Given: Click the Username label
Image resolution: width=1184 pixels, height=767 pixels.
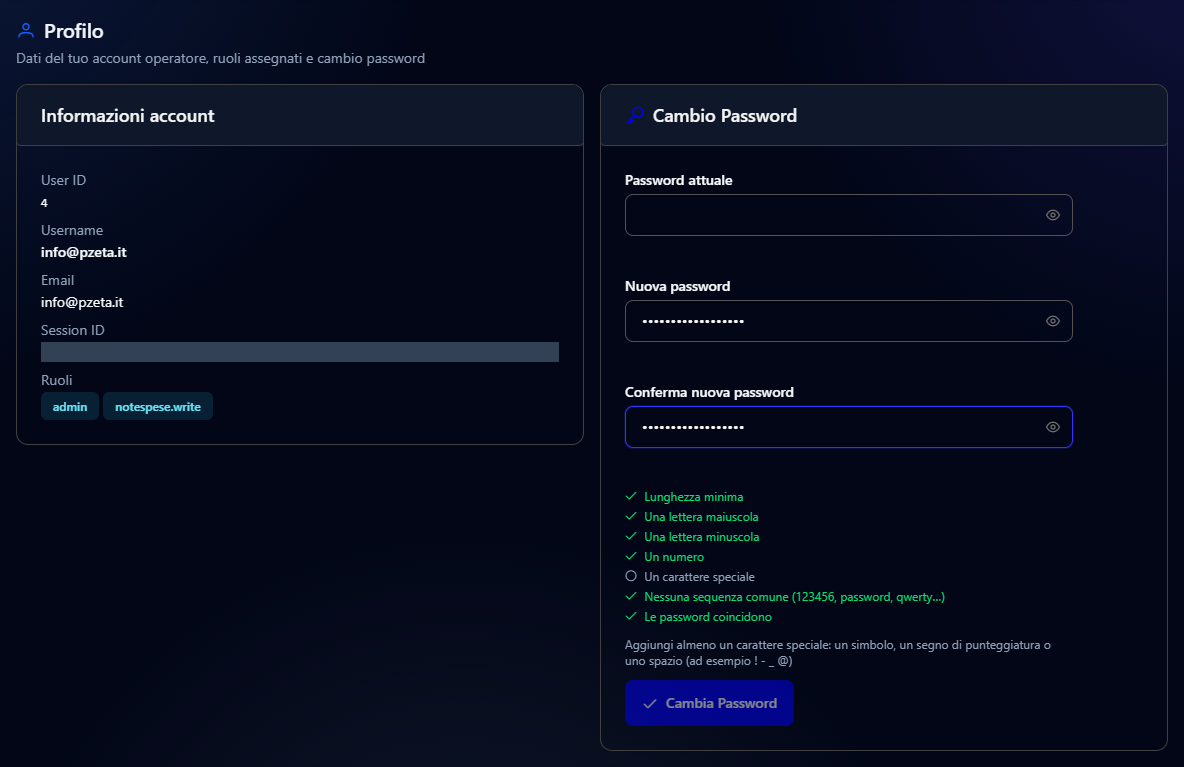Looking at the screenshot, I should (x=72, y=230).
